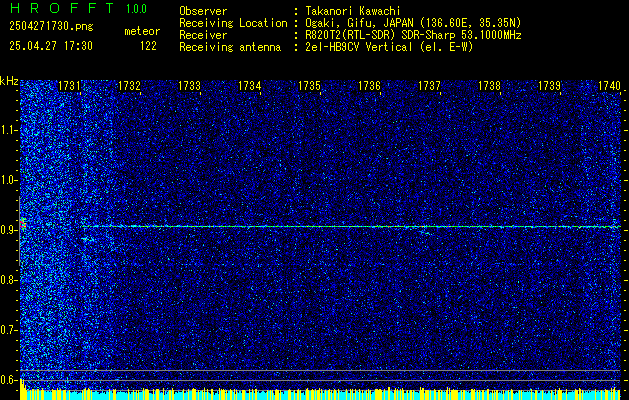Click the 1737 time marker

click(x=429, y=85)
